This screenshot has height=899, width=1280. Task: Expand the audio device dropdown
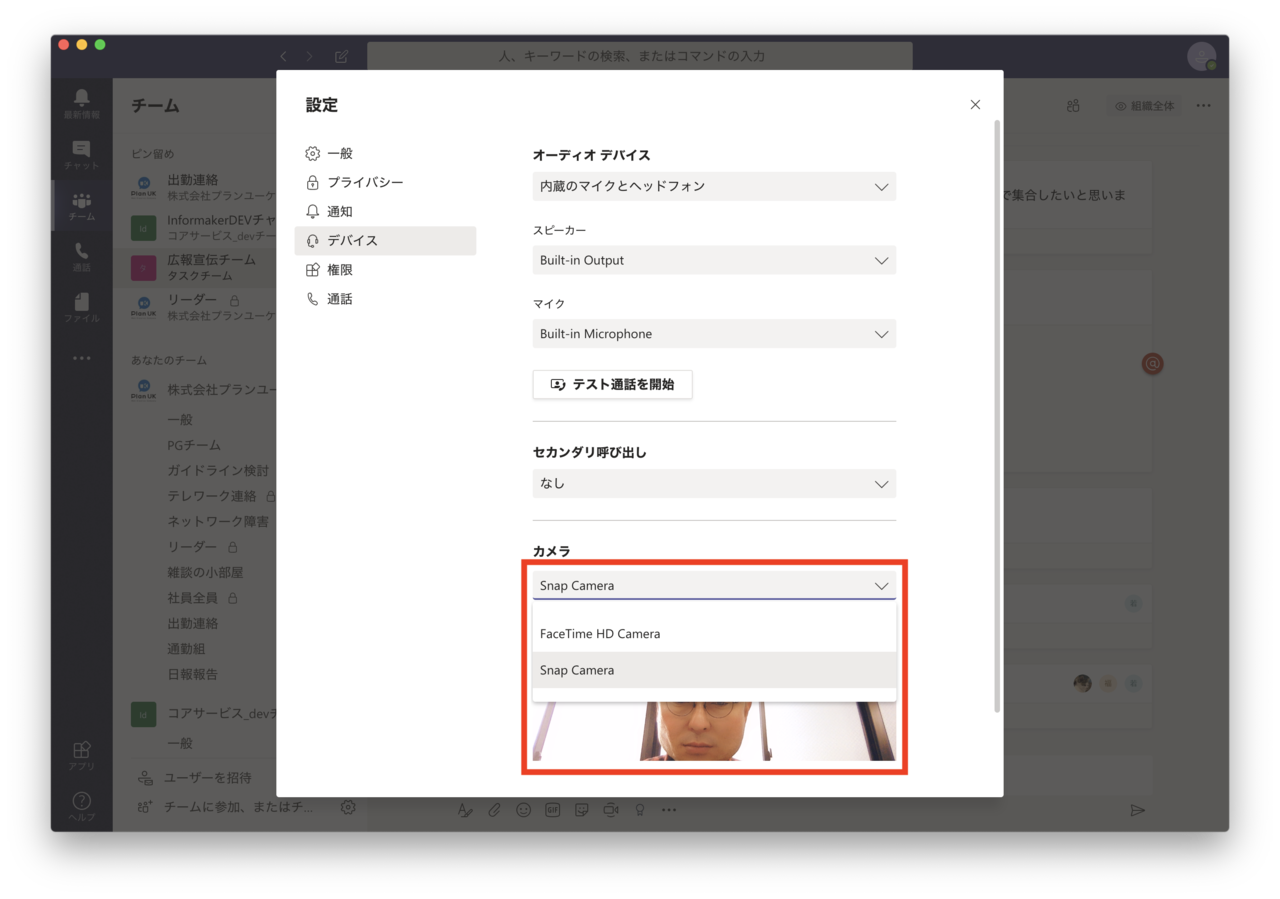(x=714, y=187)
